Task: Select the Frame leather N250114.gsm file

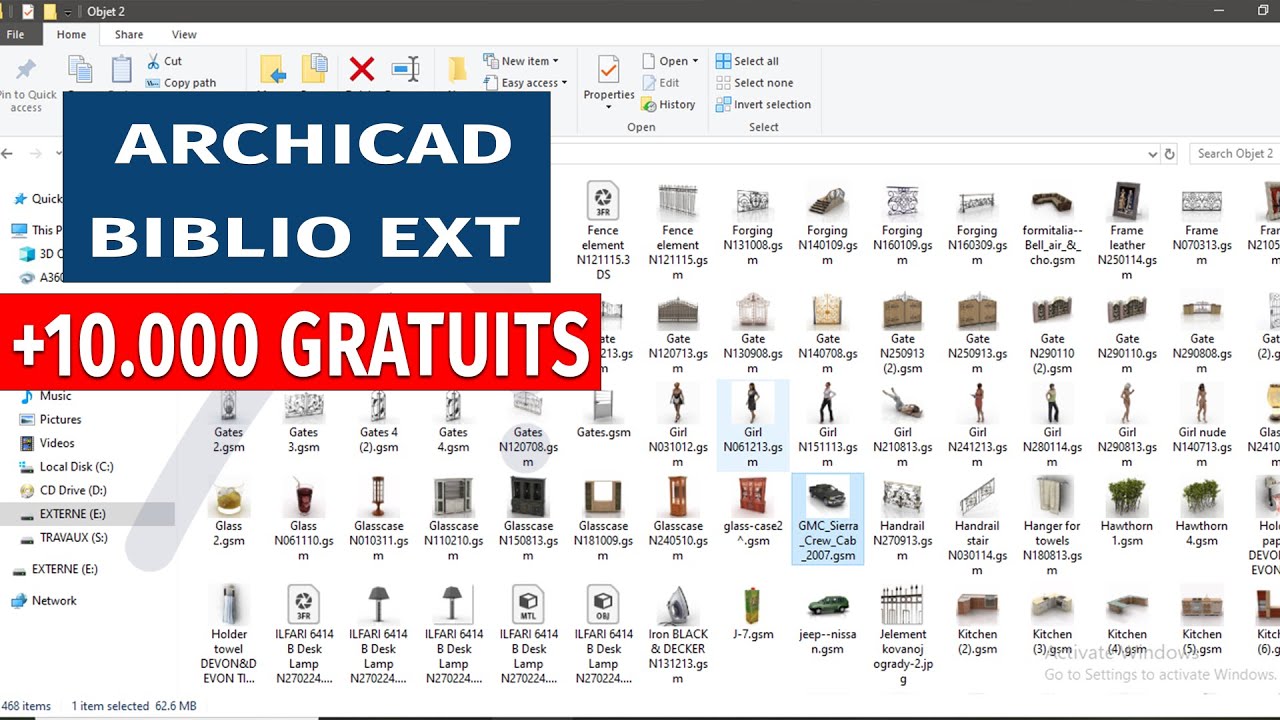Action: pos(1127,230)
